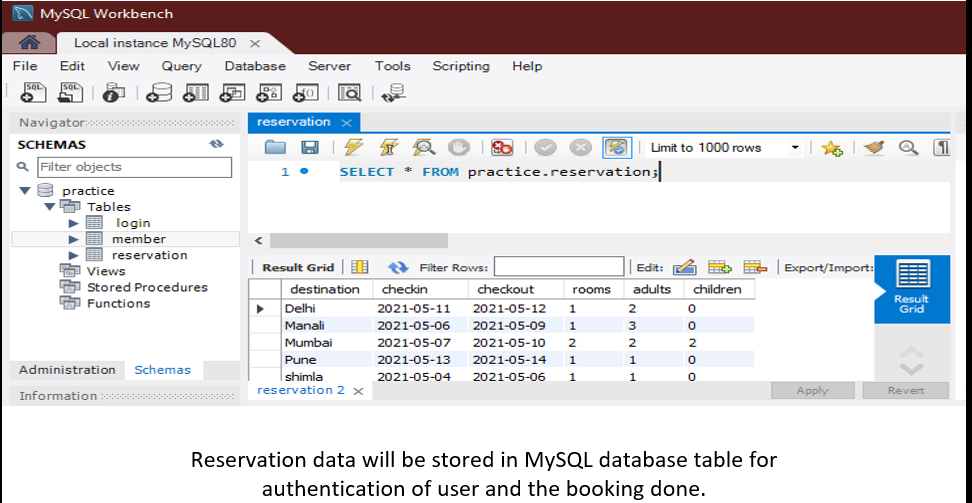Expand the reservation table node
The image size is (972, 503).
pyautogui.click(x=73, y=255)
